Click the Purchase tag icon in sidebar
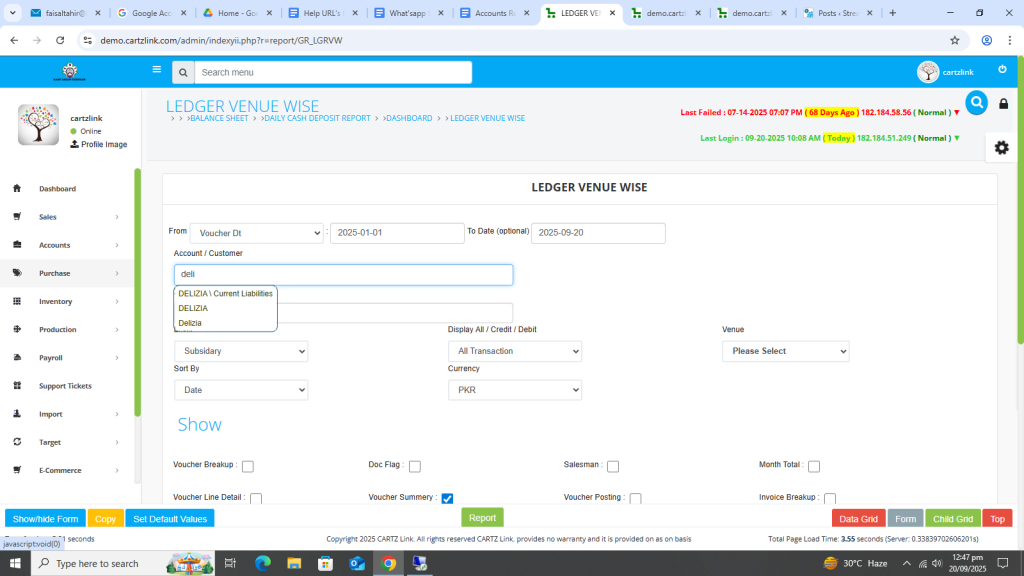Viewport: 1024px width, 576px height. (x=17, y=273)
